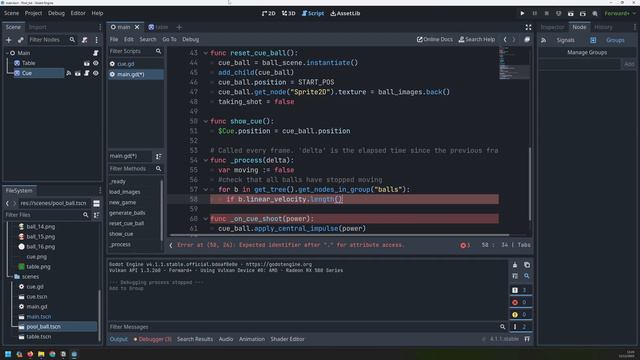The height and width of the screenshot is (360, 640).
Task: Close the main scene tab
Action: [137, 27]
